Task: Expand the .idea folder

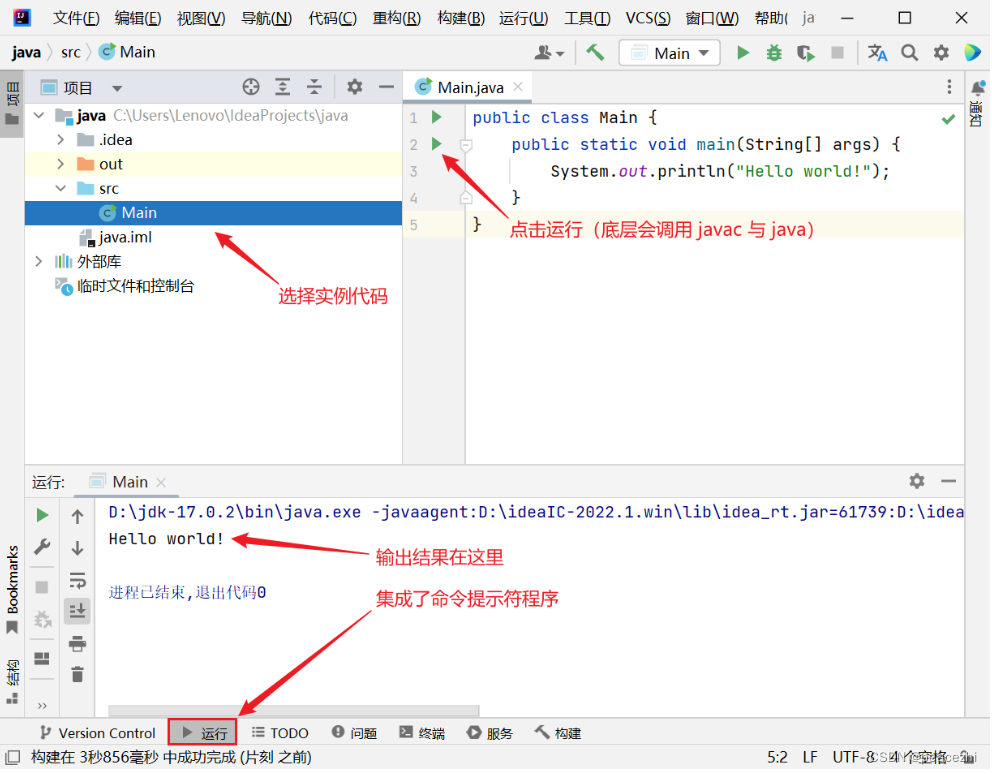Action: 61,139
